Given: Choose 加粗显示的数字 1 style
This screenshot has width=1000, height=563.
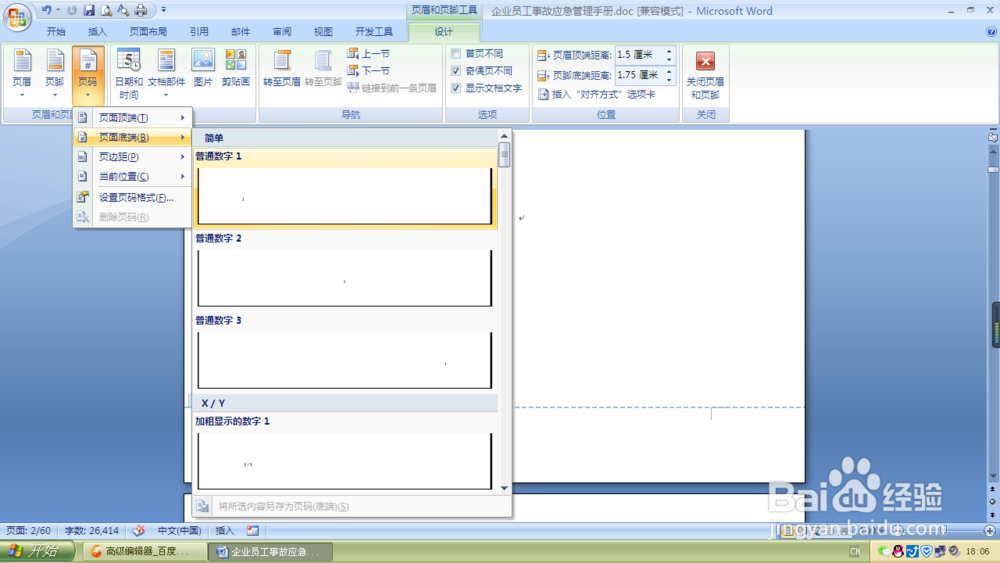Looking at the screenshot, I should click(344, 453).
